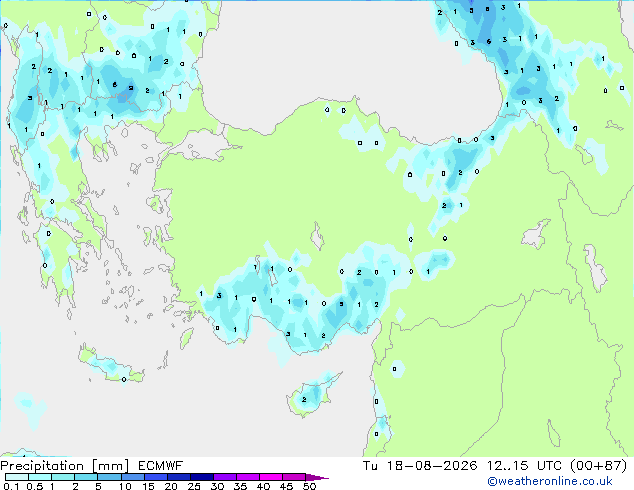
Task: Click the precipitation value 0 on Crete
Action: point(124,379)
